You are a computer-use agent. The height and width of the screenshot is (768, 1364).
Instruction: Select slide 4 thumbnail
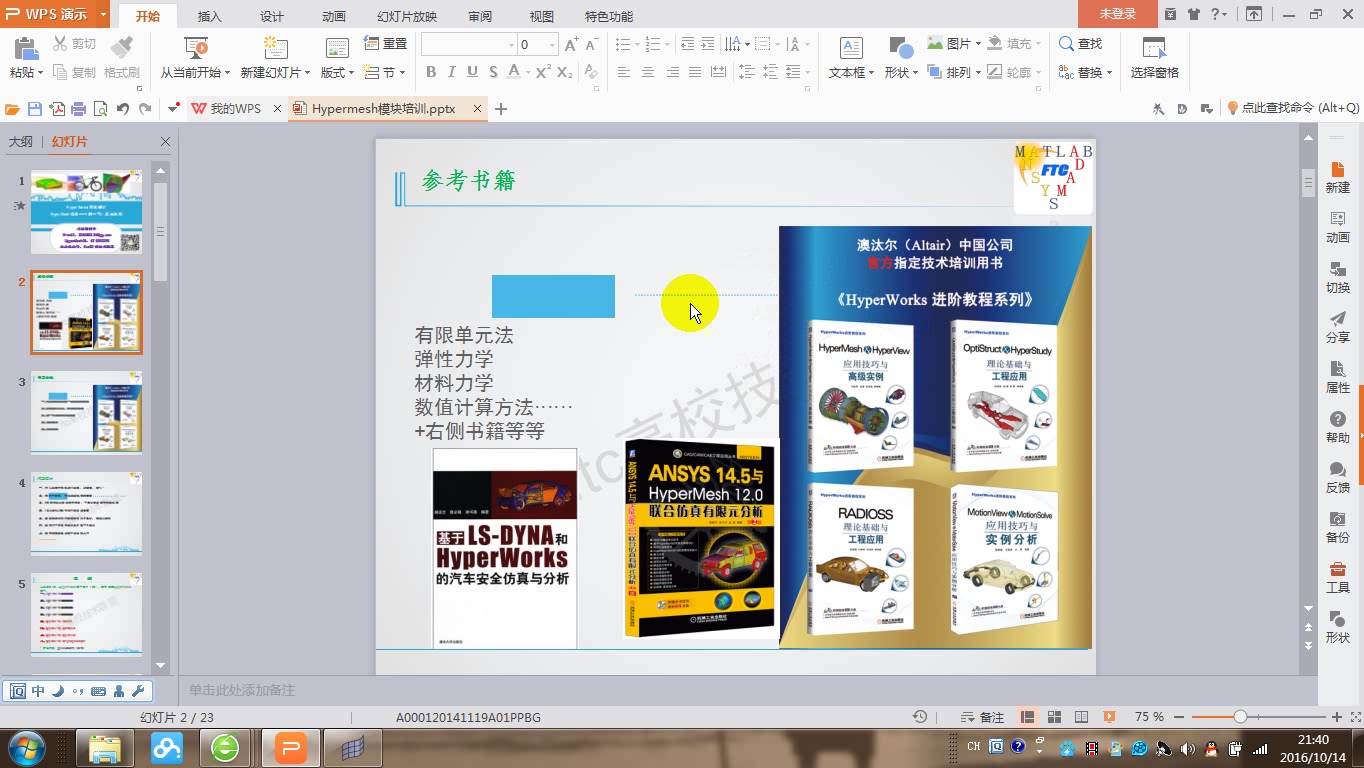point(87,514)
